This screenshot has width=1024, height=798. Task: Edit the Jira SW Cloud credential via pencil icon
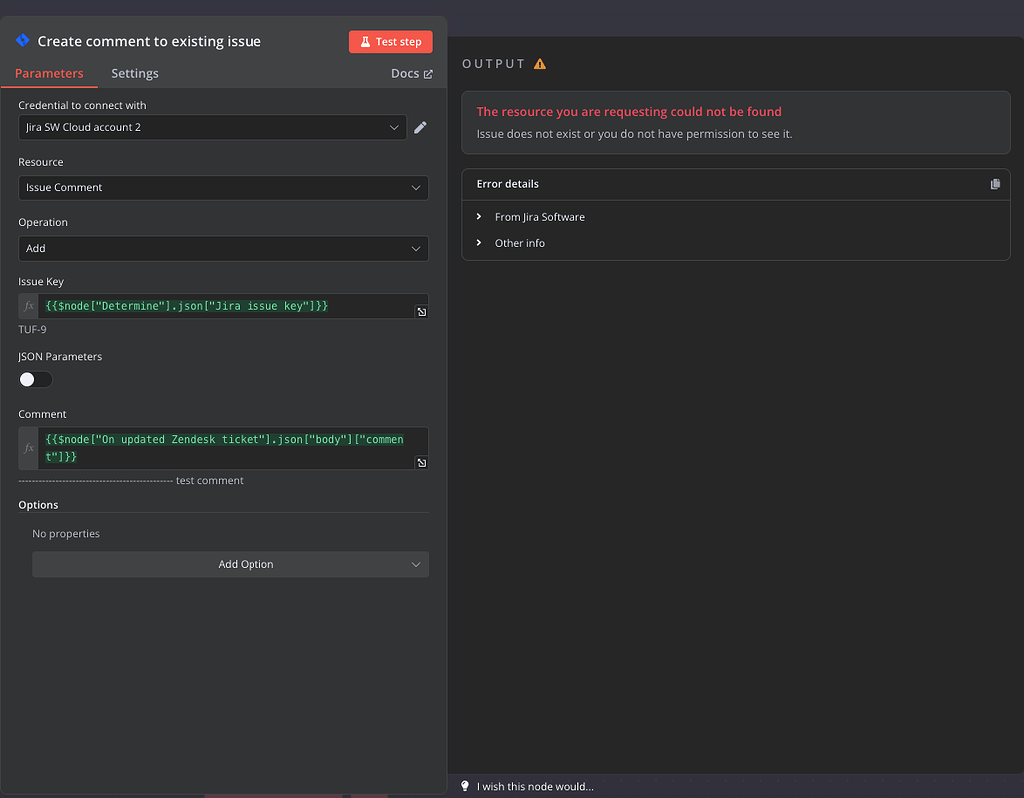[420, 127]
